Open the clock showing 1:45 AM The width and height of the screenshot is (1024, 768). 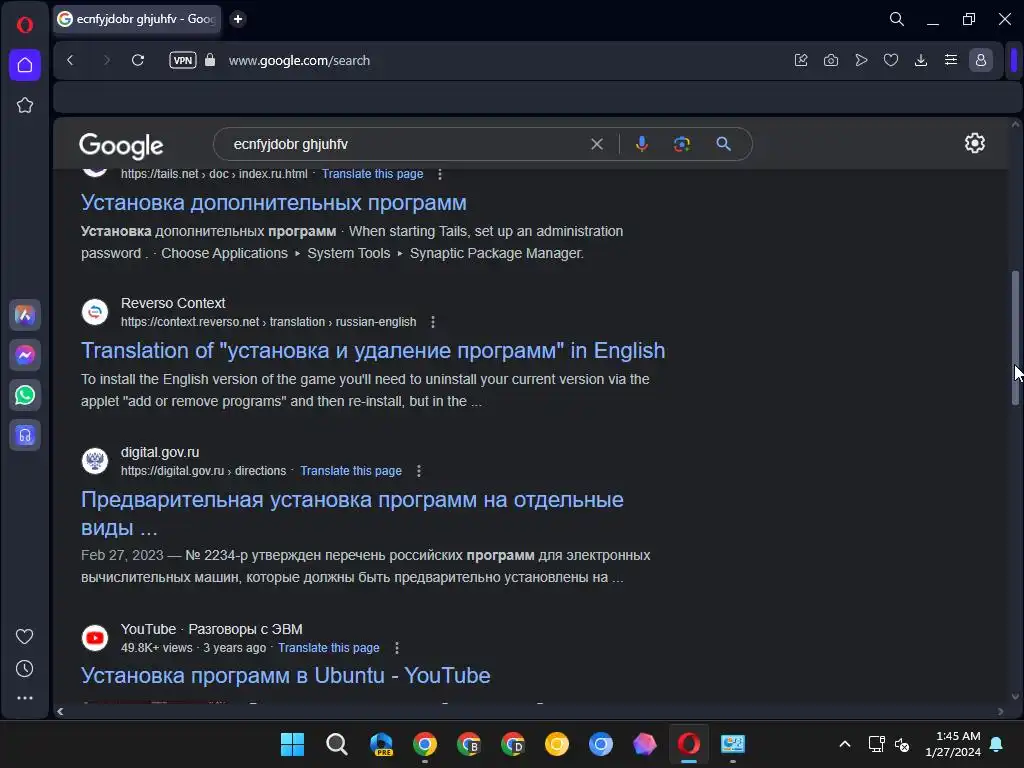tap(953, 744)
